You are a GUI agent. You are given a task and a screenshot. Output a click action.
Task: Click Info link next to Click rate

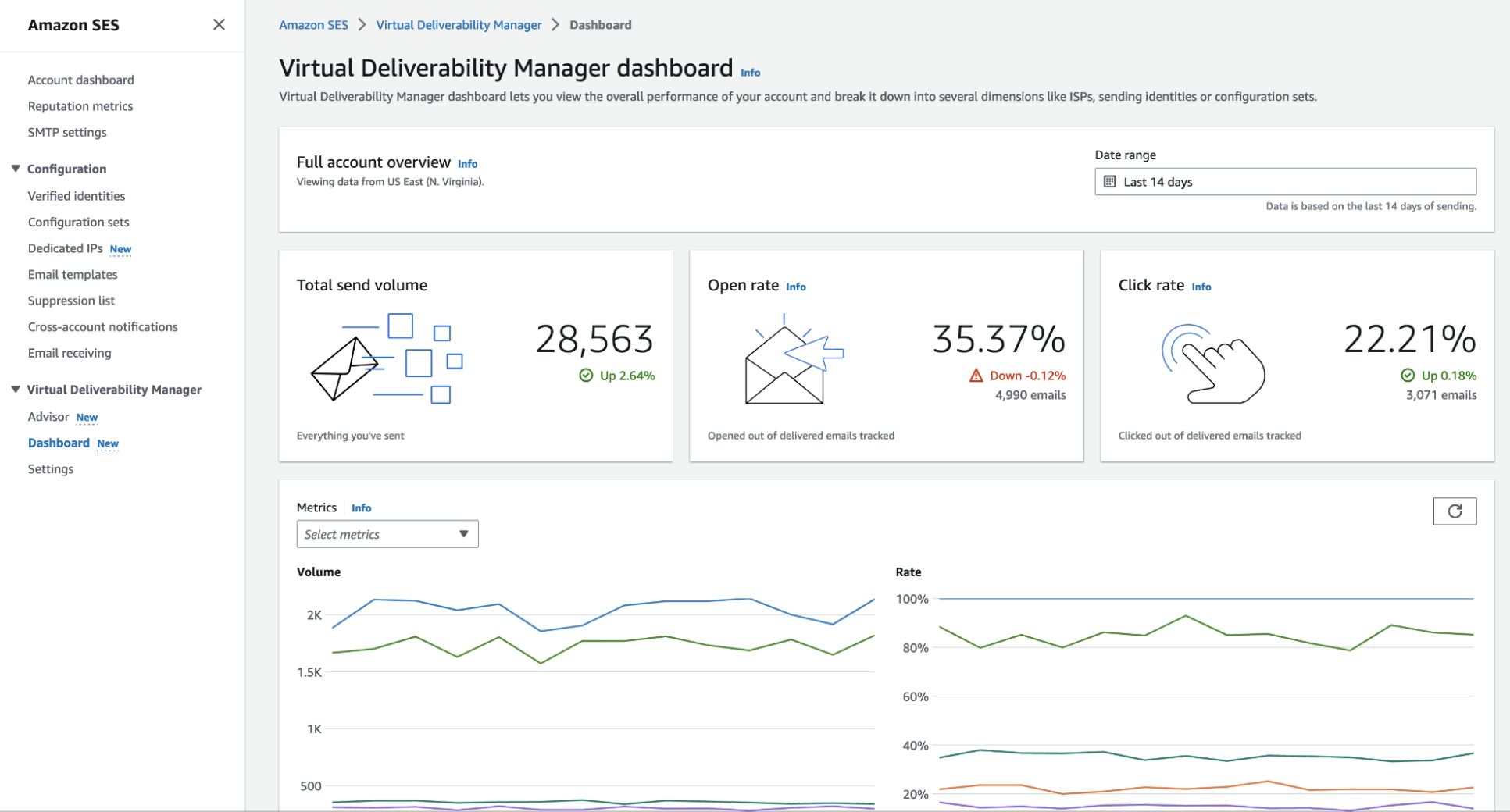pos(1201,287)
